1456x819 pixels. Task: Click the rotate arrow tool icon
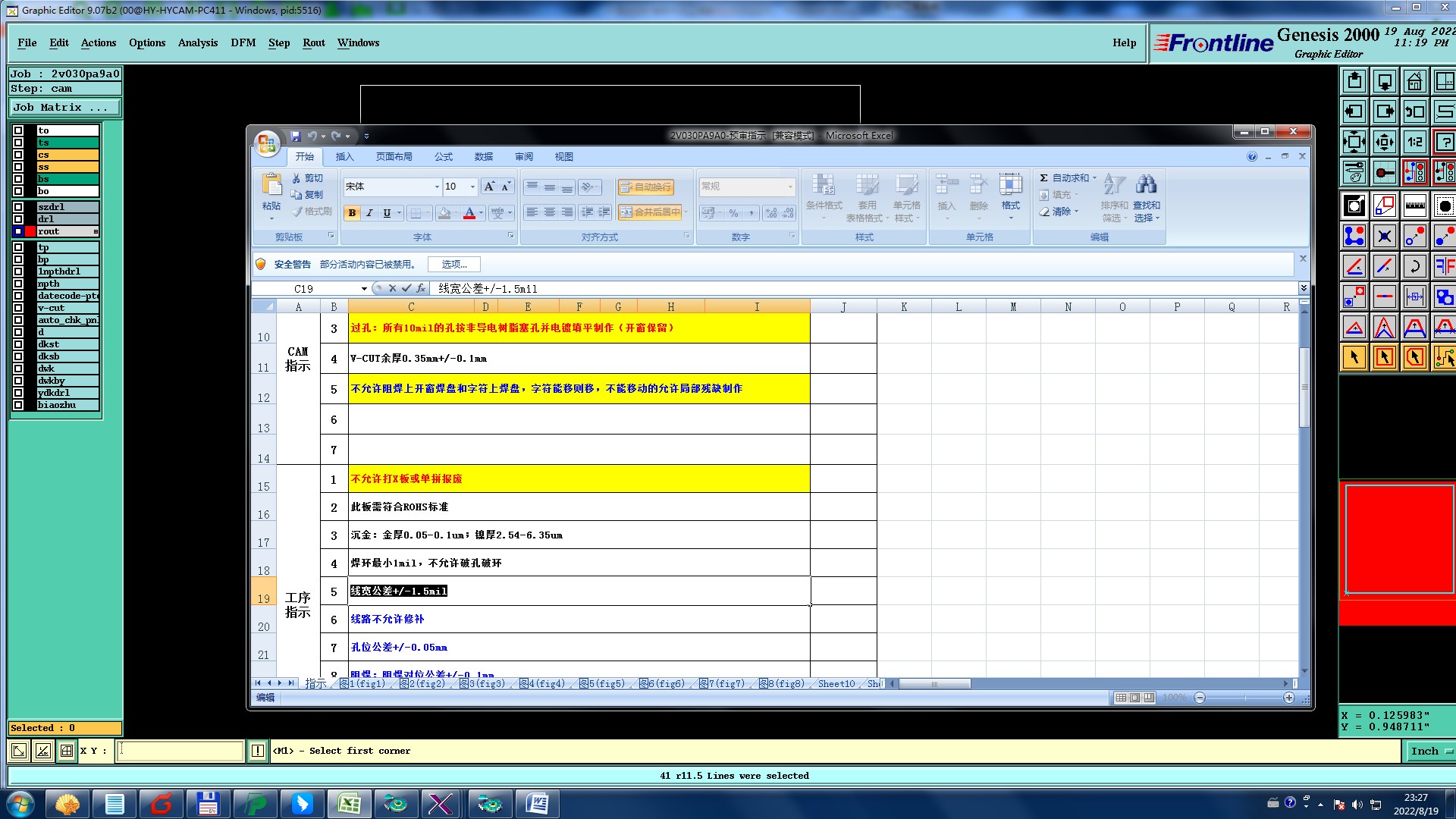[1414, 266]
